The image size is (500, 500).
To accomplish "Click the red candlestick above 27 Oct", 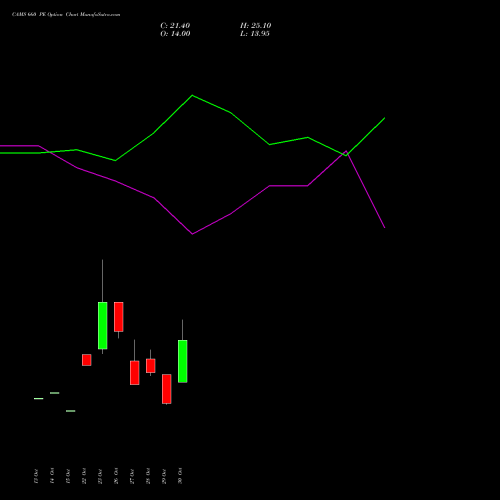I will pos(135,373).
